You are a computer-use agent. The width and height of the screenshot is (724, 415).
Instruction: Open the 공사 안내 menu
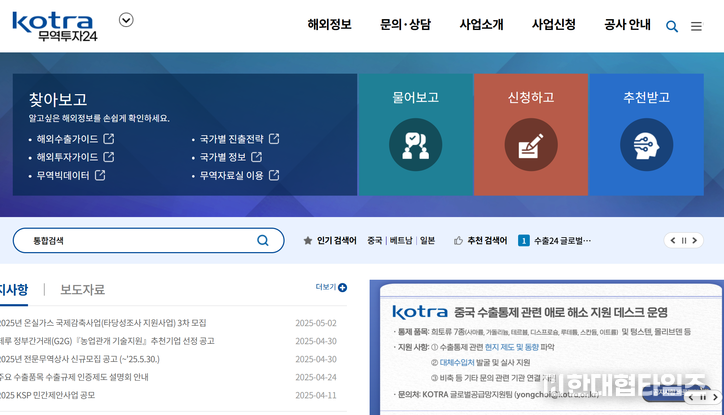[627, 24]
